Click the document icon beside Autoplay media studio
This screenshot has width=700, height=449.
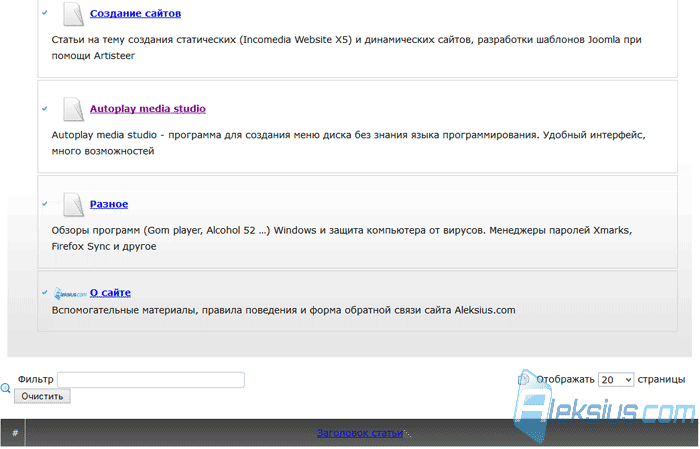tap(73, 109)
